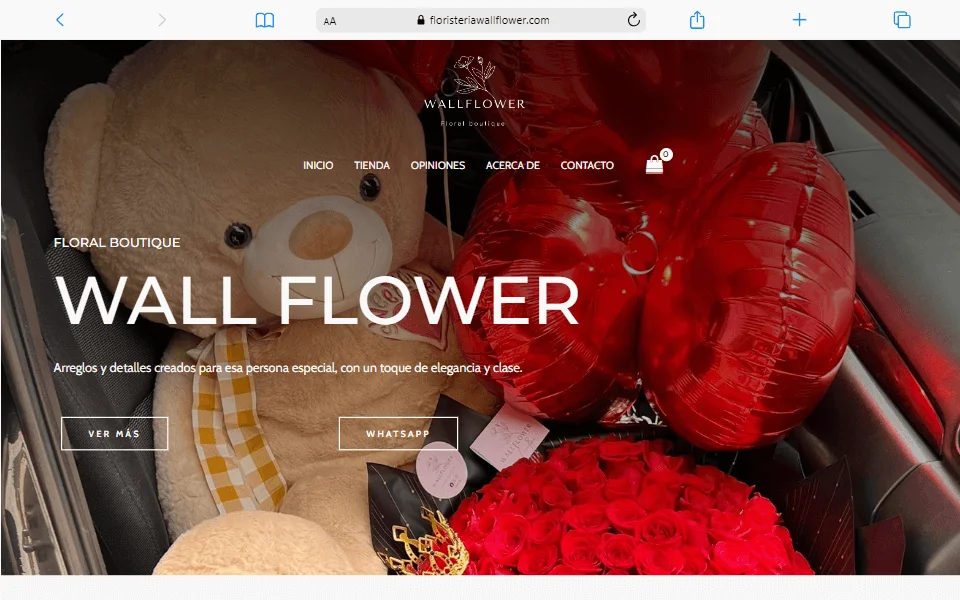Viewport: 960px width, 600px height.
Task: Open the TIENDA section
Action: point(372,165)
